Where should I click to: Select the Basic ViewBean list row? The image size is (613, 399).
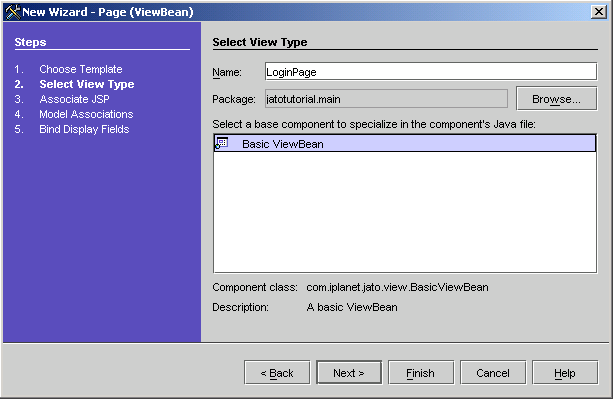tap(405, 143)
